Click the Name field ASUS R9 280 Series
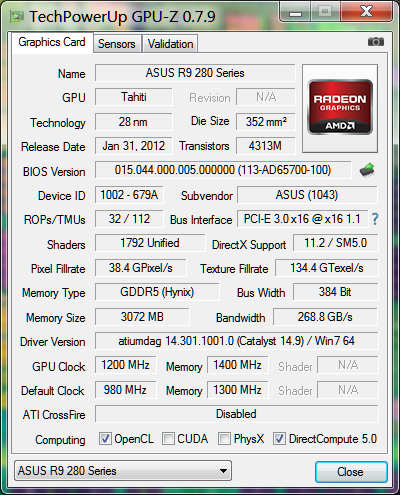Screen dimensions: 402x497 pyautogui.click(x=195, y=73)
